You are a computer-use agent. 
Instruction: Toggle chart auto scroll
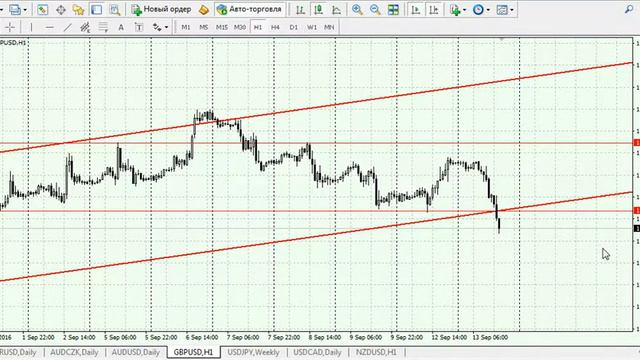tap(416, 9)
